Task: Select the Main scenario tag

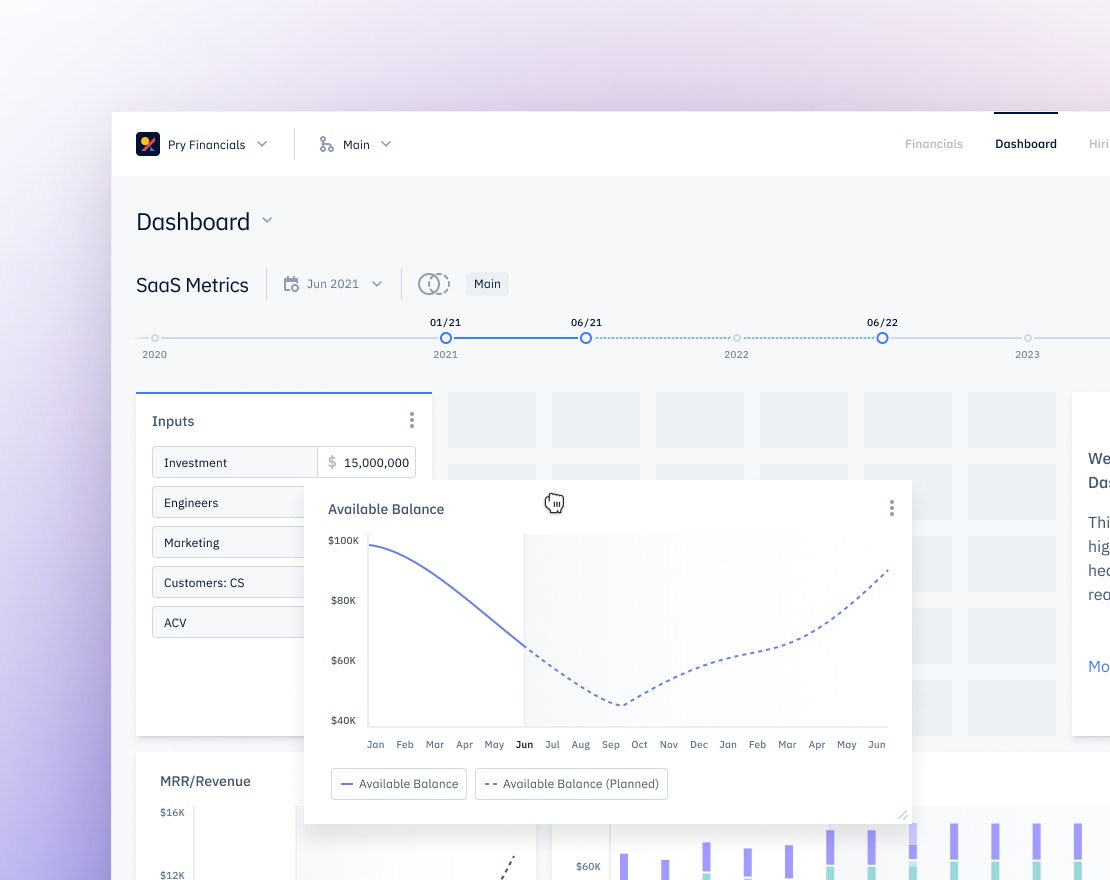Action: [487, 284]
